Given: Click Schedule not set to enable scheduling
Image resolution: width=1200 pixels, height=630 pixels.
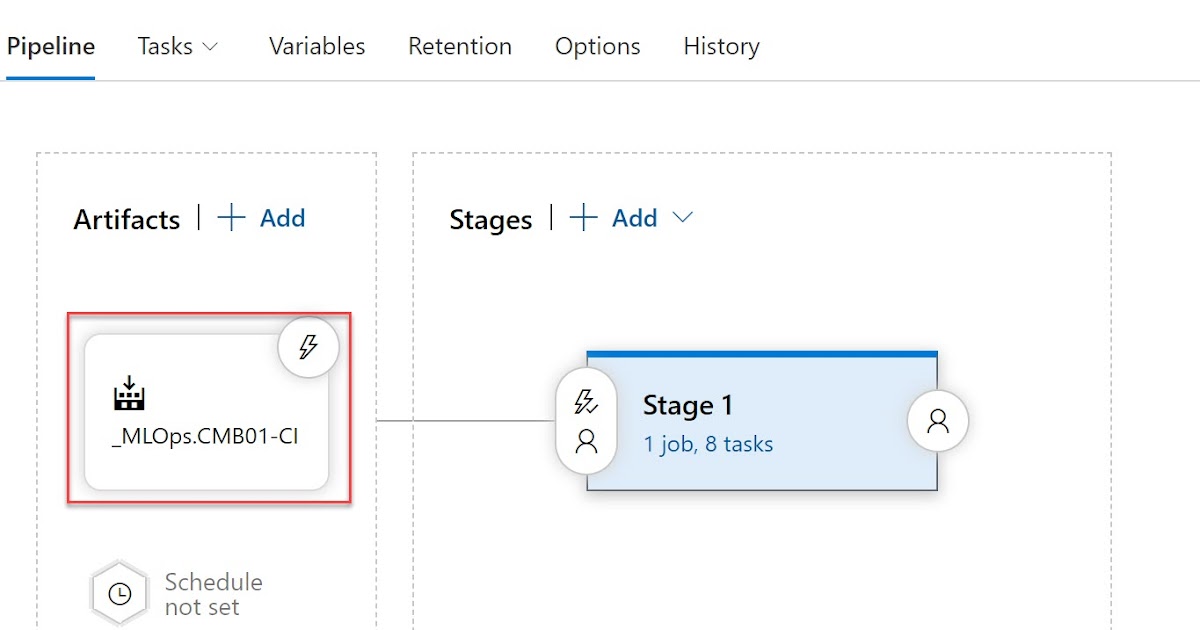Looking at the screenshot, I should coord(212,592).
